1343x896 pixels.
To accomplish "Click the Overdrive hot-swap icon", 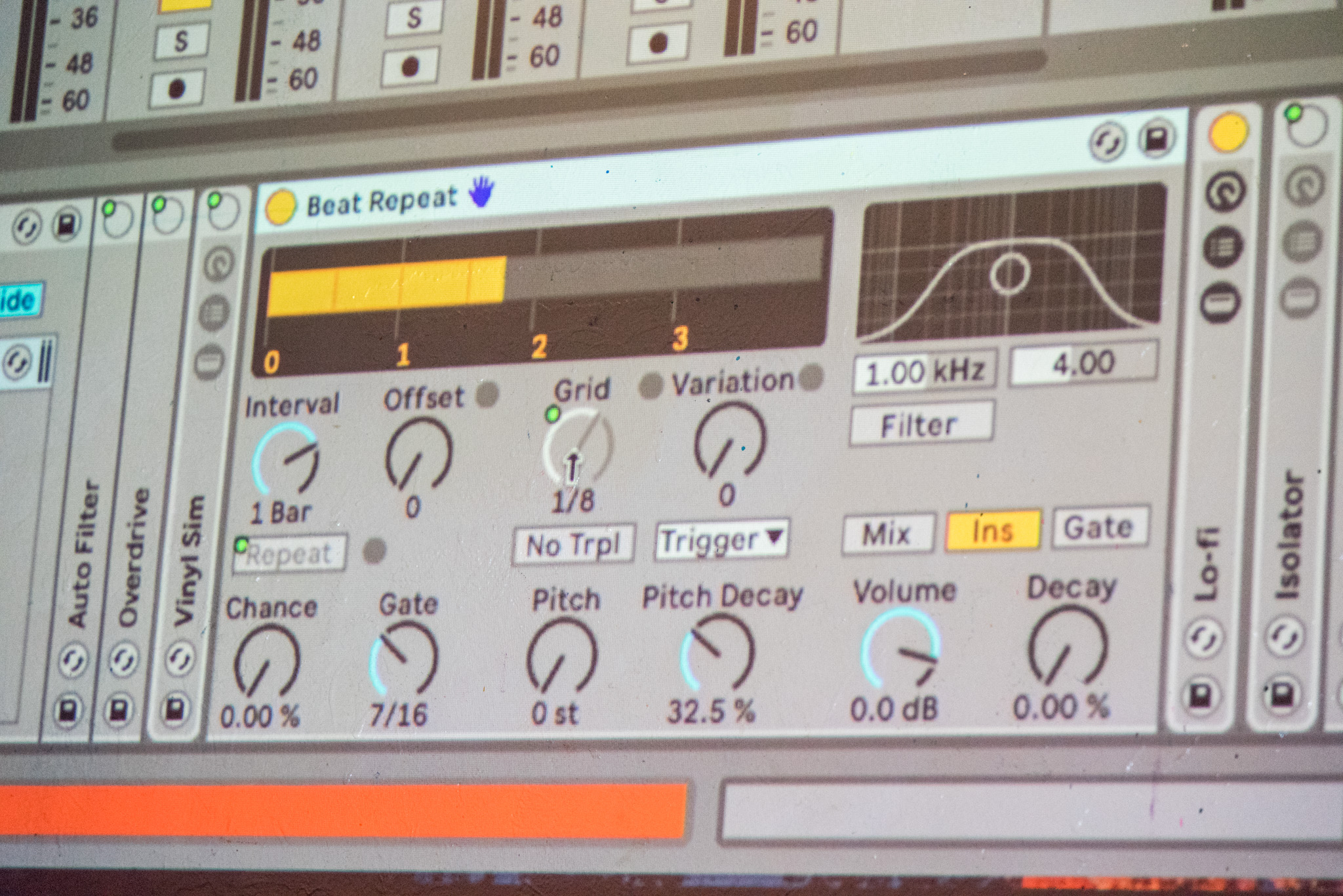I will click(123, 659).
